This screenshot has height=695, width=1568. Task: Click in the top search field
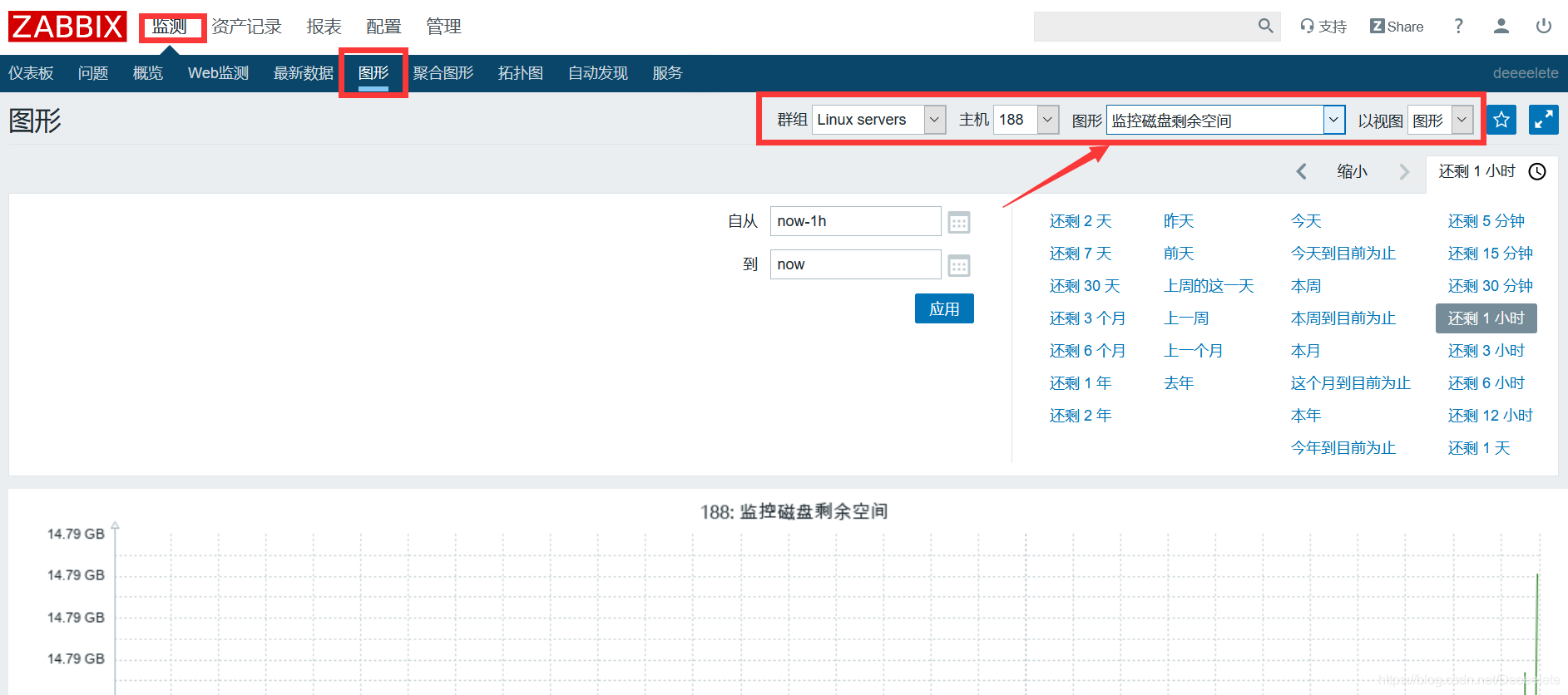tap(1144, 27)
